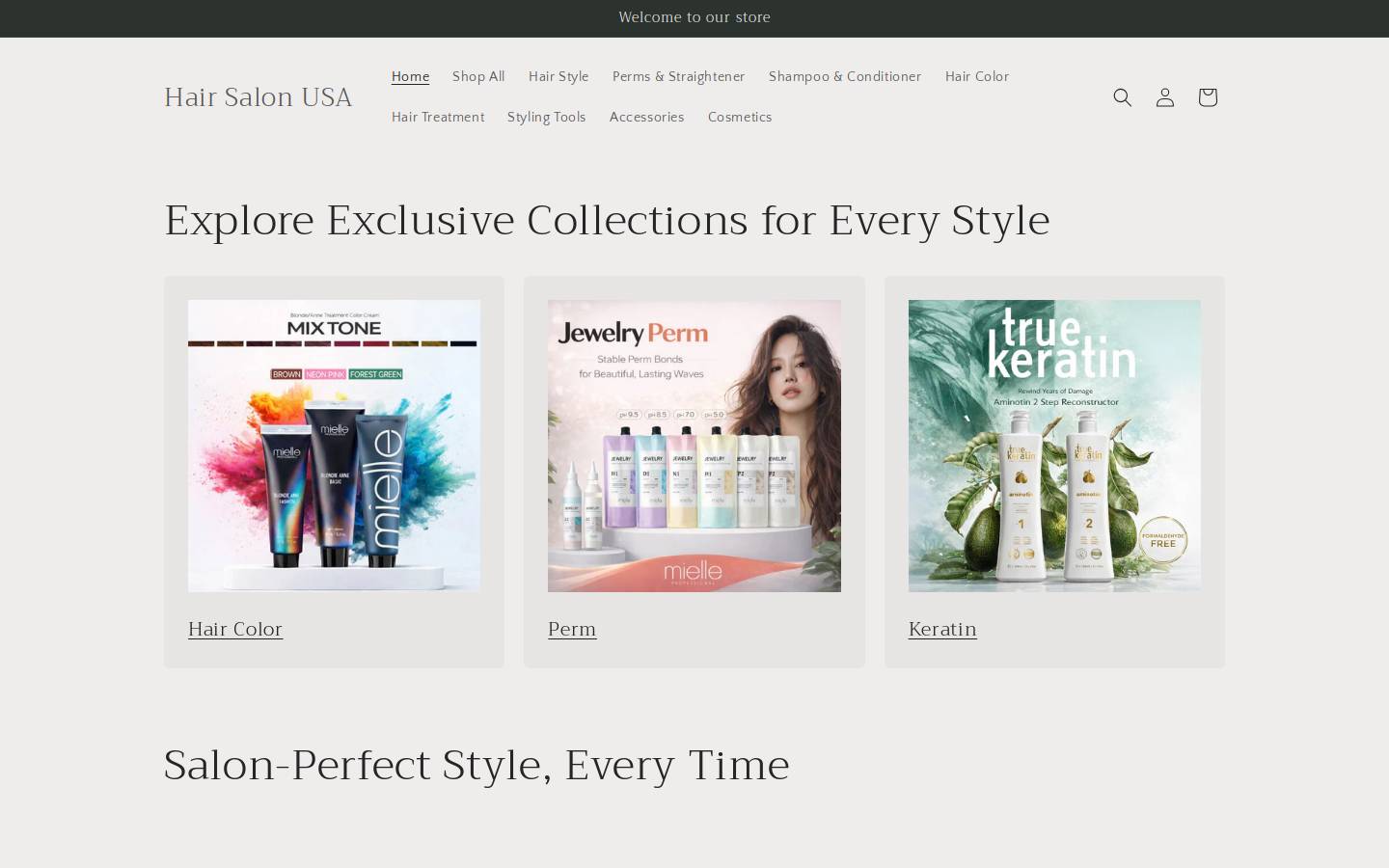1389x868 pixels.
Task: Select Styling Tools in navigation
Action: pyautogui.click(x=547, y=118)
